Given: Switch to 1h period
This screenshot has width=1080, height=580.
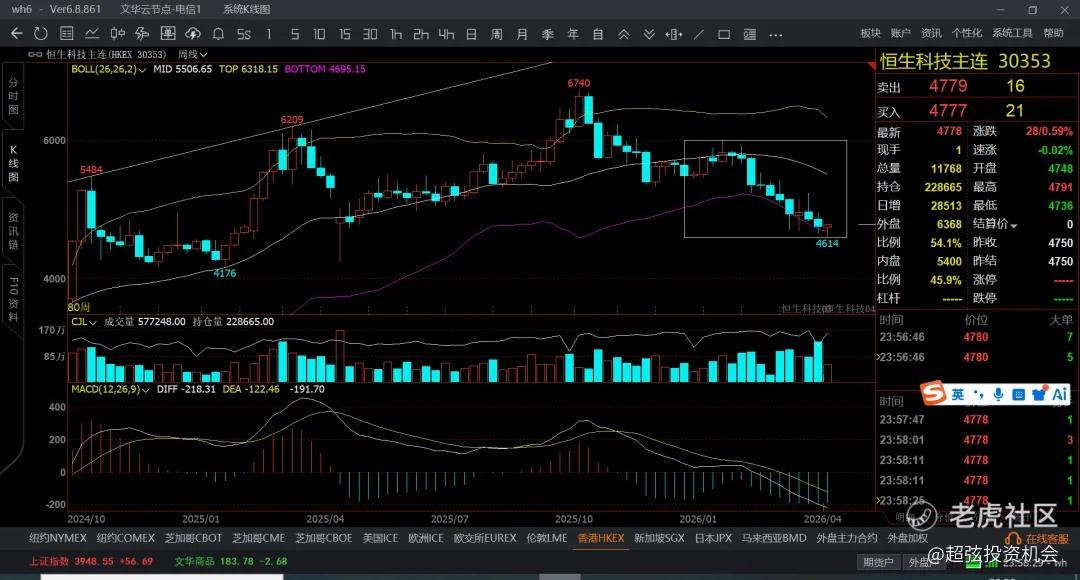Looking at the screenshot, I should pyautogui.click(x=395, y=34).
